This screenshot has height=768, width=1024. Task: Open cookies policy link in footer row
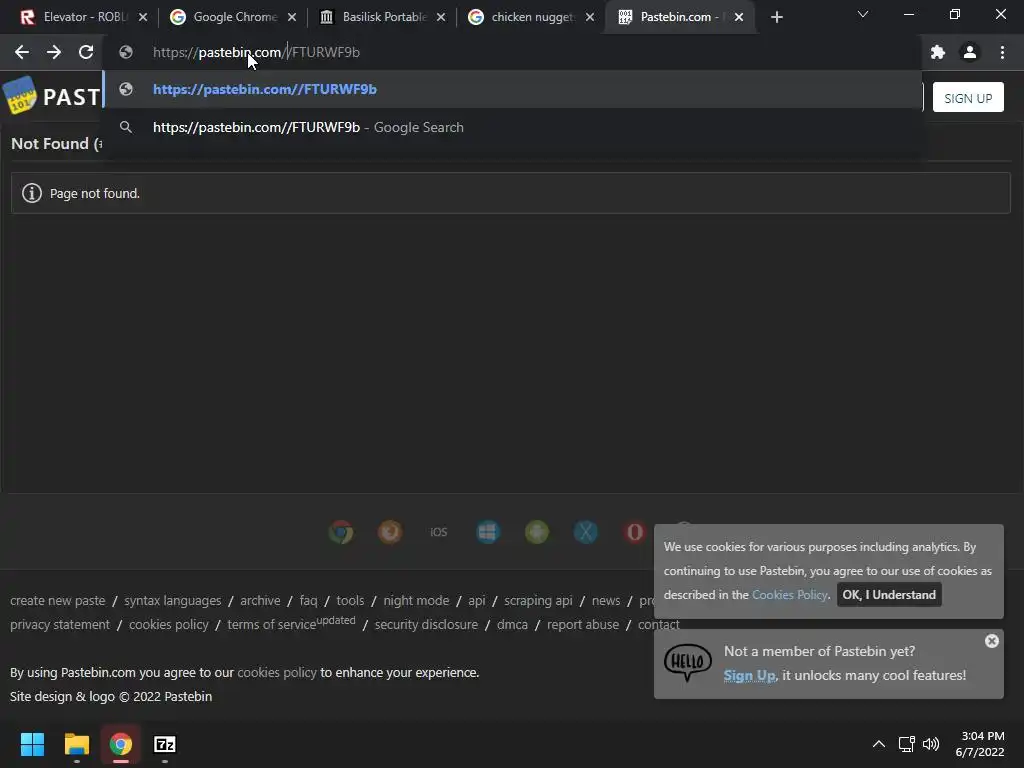(x=168, y=625)
